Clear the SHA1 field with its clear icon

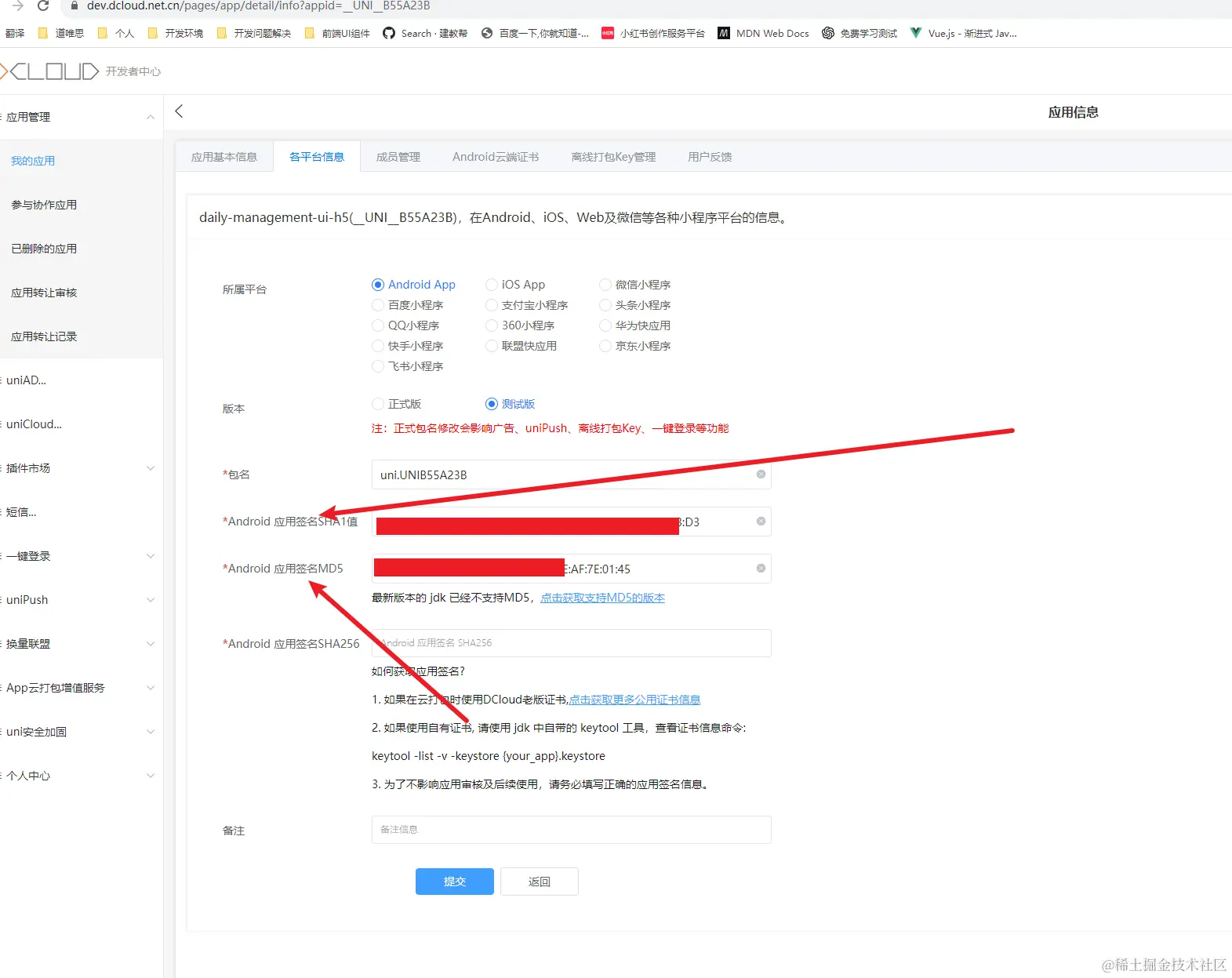click(761, 522)
